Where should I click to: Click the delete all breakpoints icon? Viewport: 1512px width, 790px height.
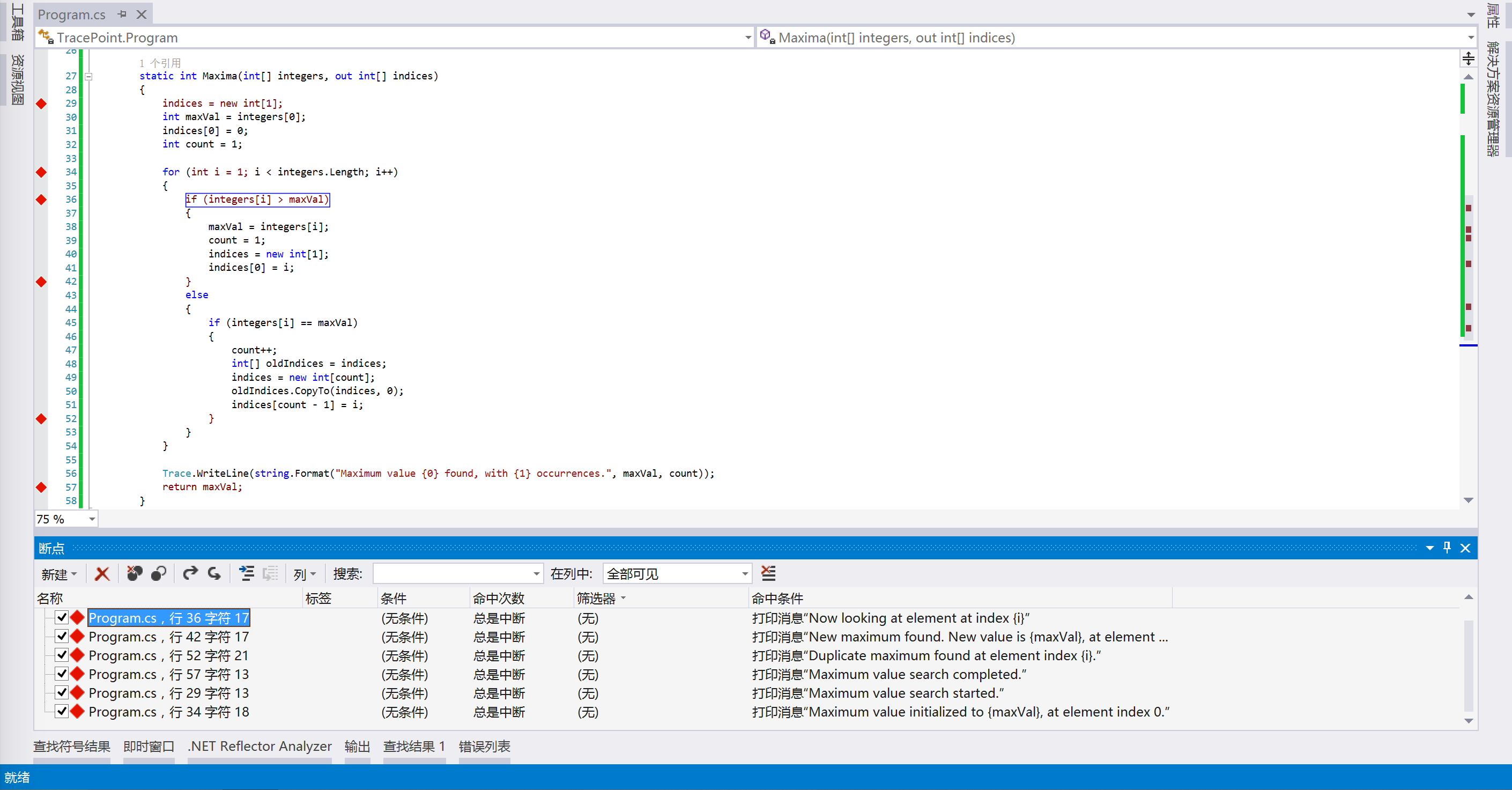135,573
